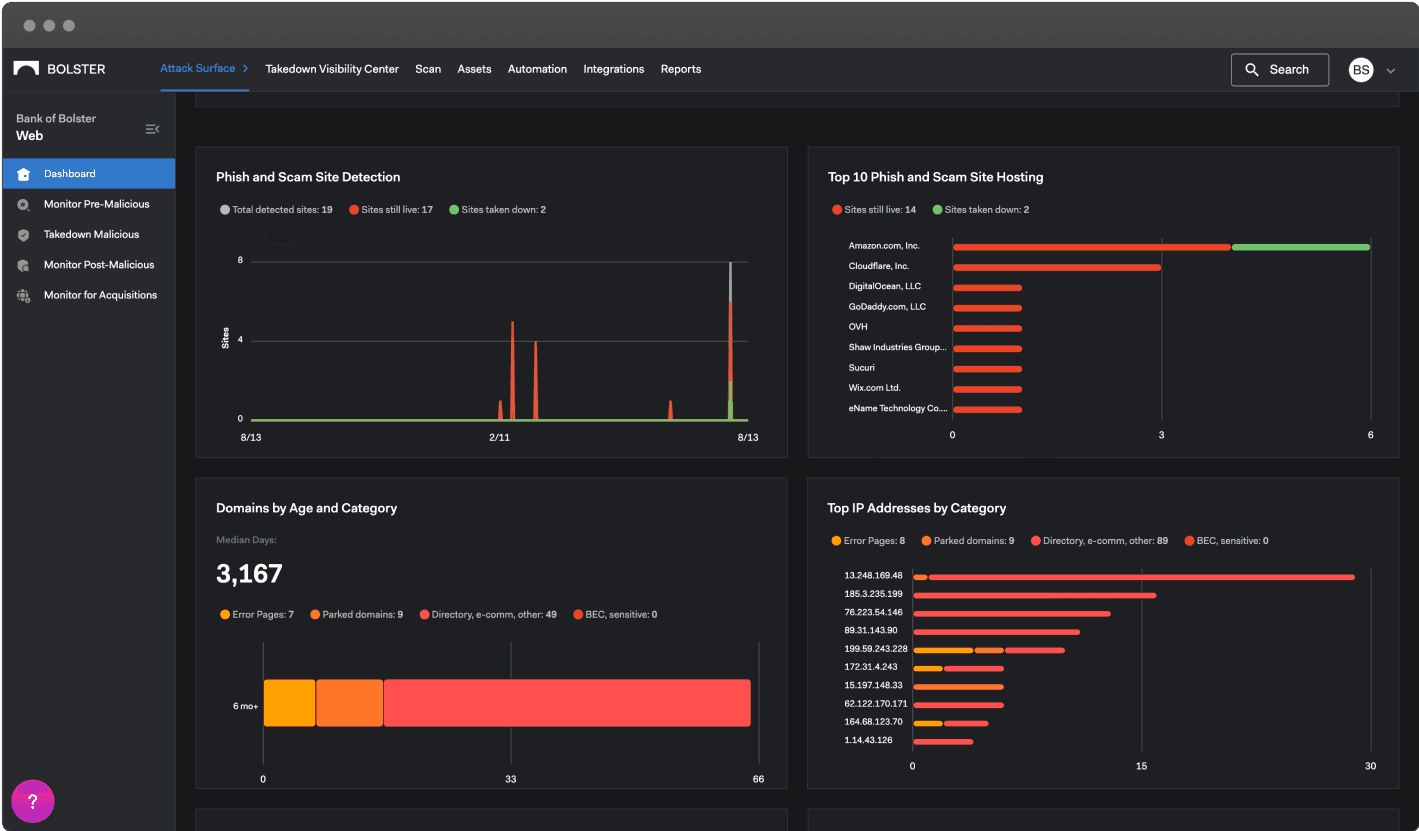The height and width of the screenshot is (831, 1419).
Task: Click IP address 185.3.235.199
Action: pos(874,595)
